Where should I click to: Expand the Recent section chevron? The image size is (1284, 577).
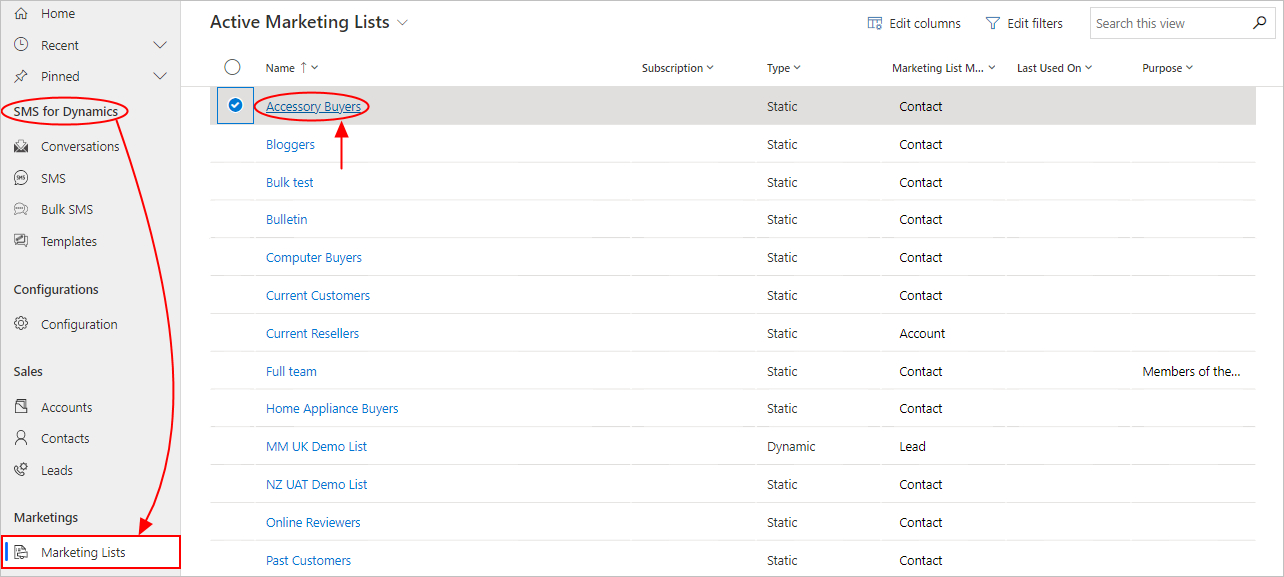[x=160, y=45]
